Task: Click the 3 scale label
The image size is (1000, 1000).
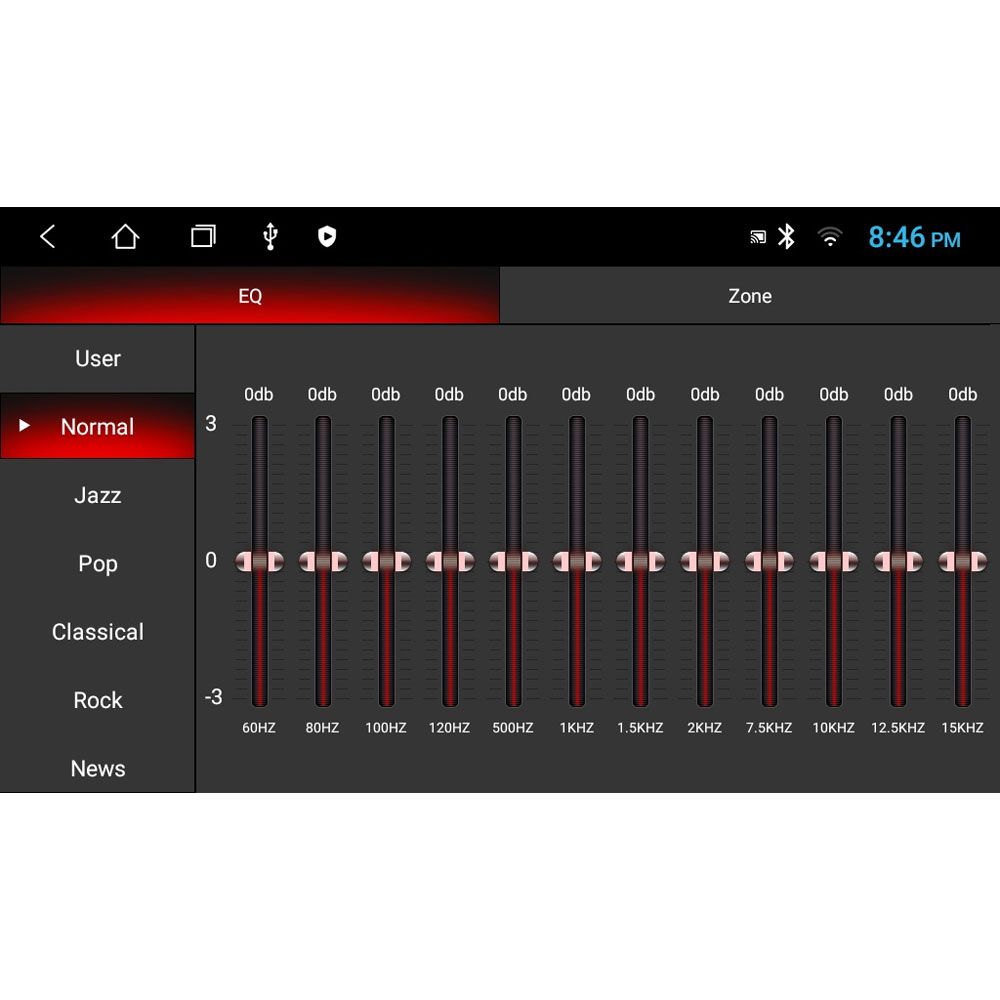Action: point(211,423)
